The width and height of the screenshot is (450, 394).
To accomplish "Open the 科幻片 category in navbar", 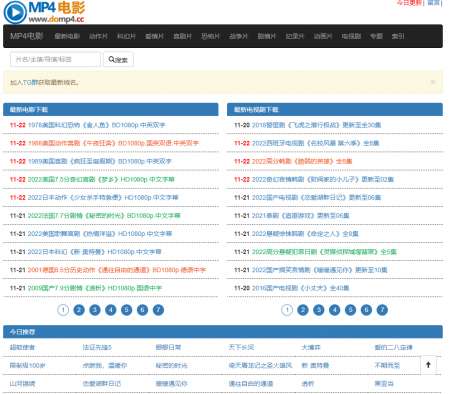I will [x=126, y=36].
